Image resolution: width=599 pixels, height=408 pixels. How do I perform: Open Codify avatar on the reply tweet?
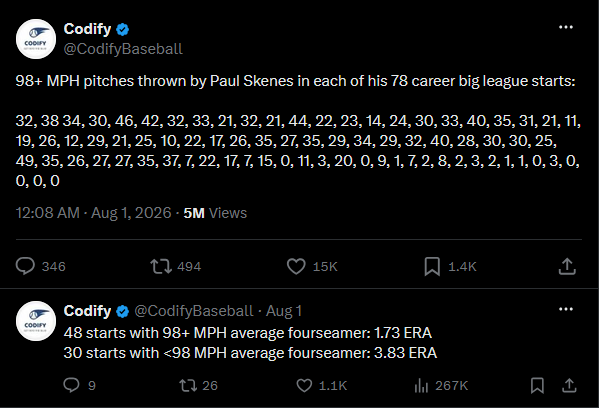click(x=36, y=321)
